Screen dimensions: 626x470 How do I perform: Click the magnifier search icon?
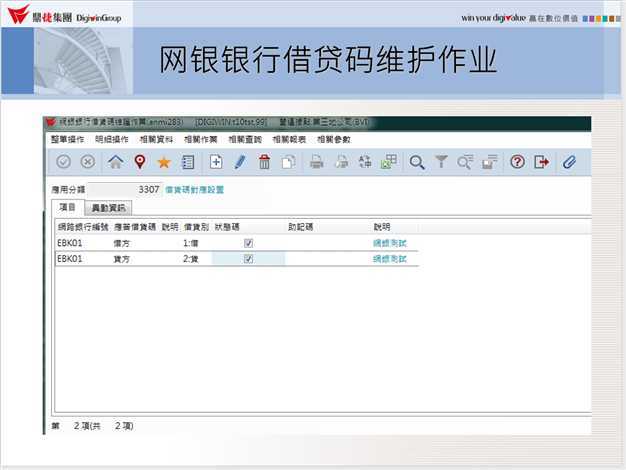click(417, 162)
